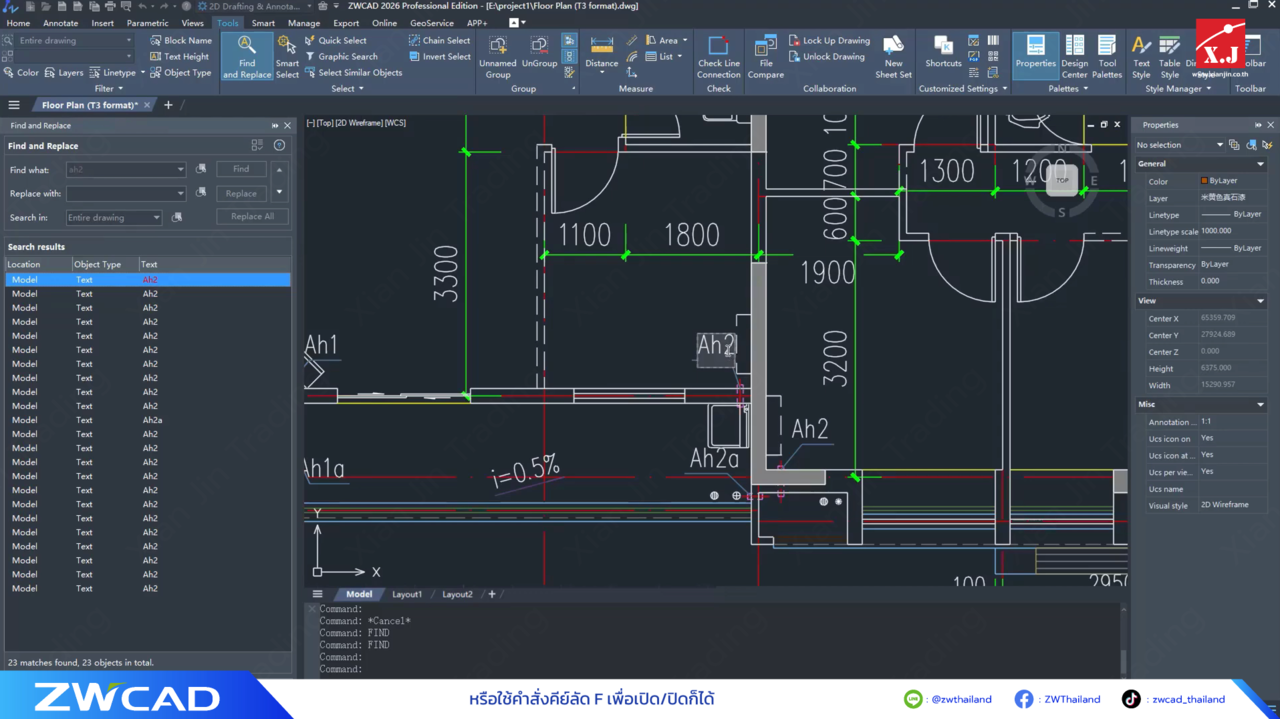The width and height of the screenshot is (1280, 719).
Task: Open the Design Center palette
Action: coord(1075,57)
